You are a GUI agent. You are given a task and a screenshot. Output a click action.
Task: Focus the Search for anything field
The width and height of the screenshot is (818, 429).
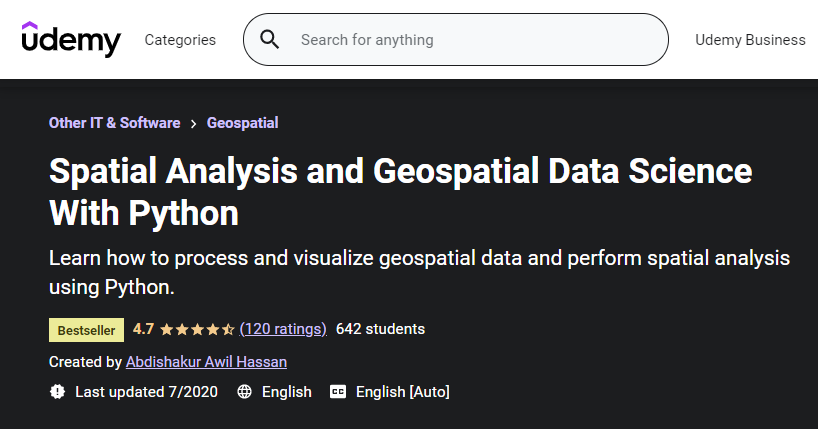[x=455, y=40]
